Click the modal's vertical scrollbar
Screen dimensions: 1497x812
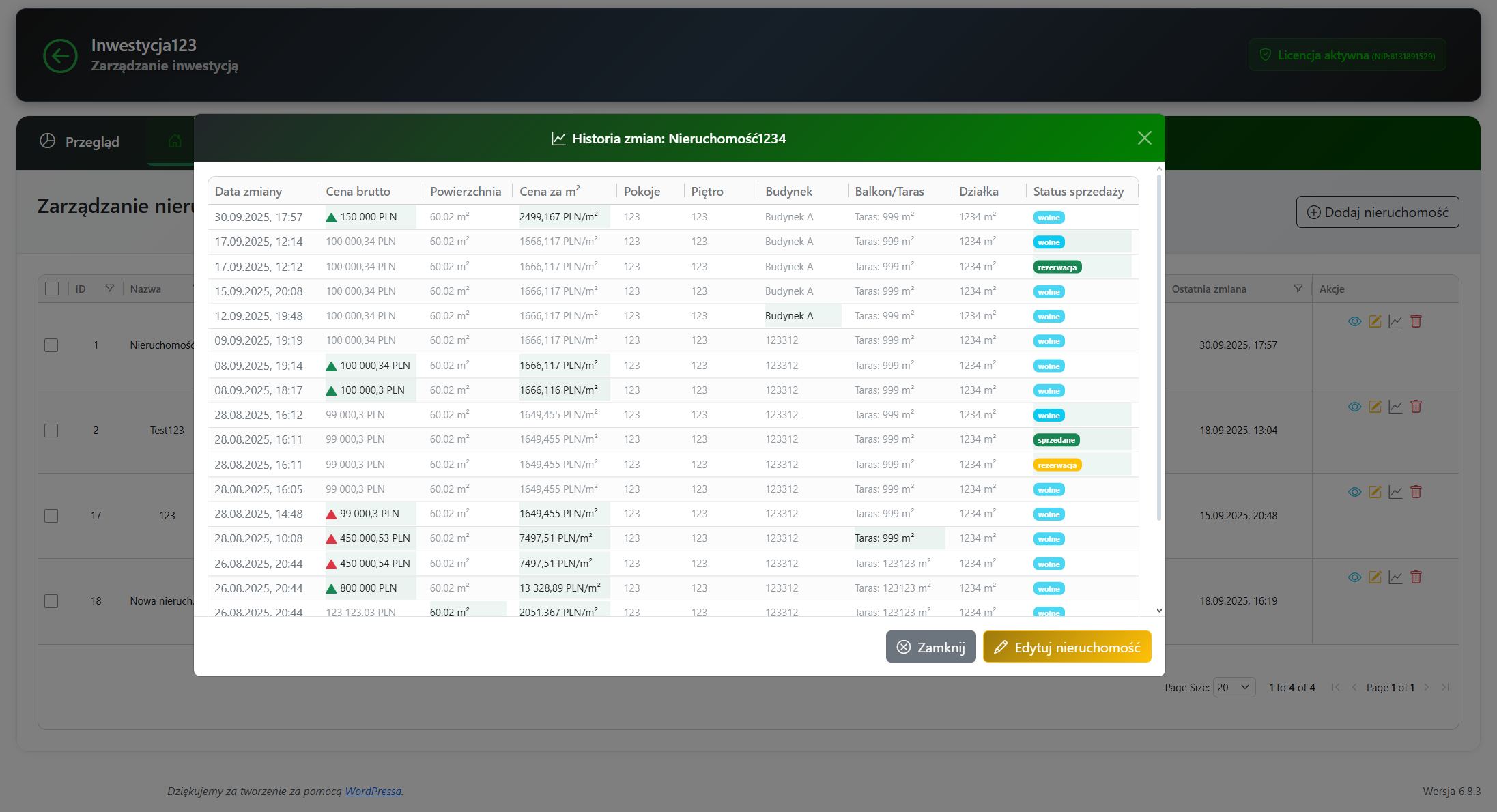1158,348
